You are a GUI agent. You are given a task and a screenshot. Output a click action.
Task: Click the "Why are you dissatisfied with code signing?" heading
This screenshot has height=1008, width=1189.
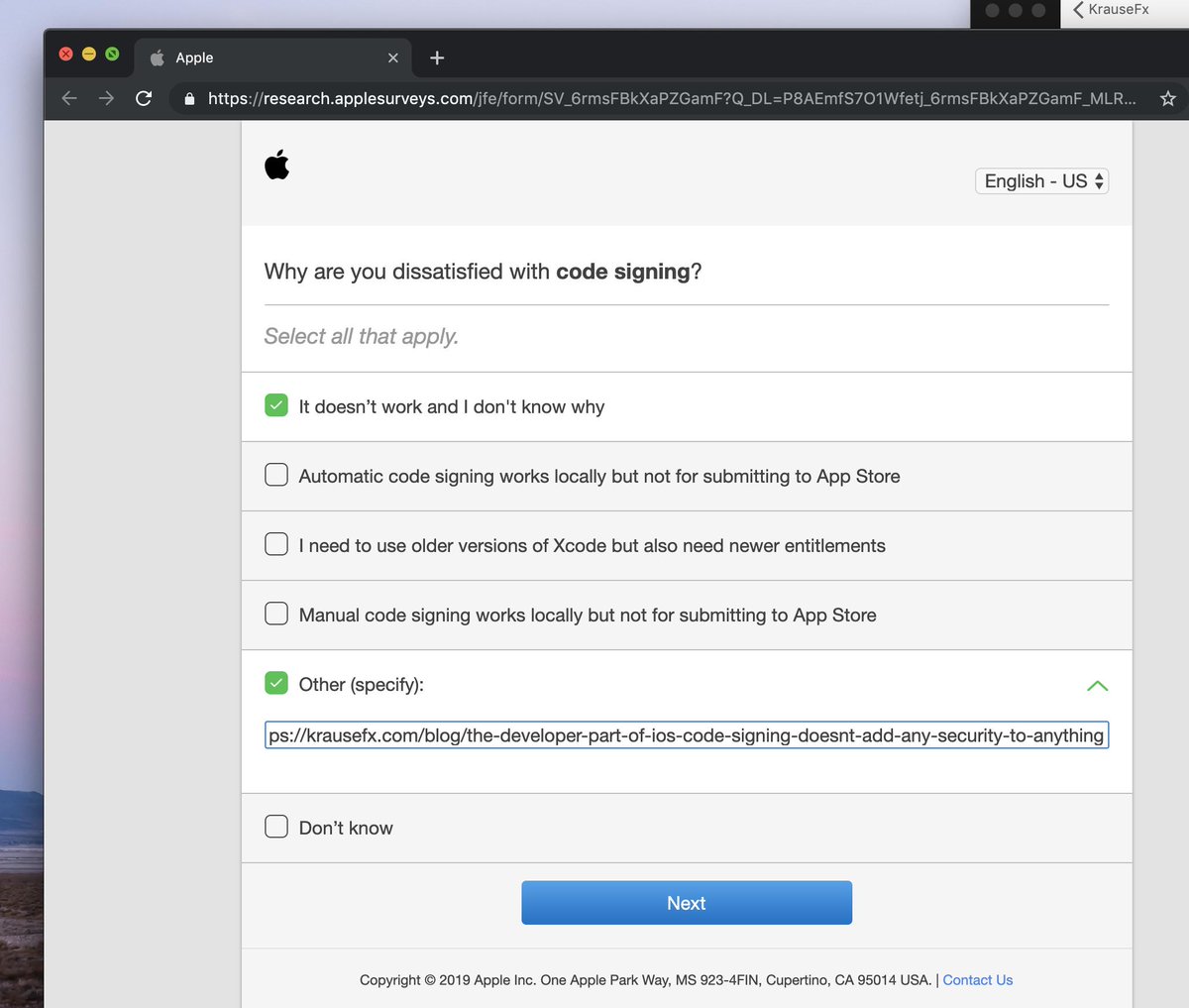[x=483, y=272]
